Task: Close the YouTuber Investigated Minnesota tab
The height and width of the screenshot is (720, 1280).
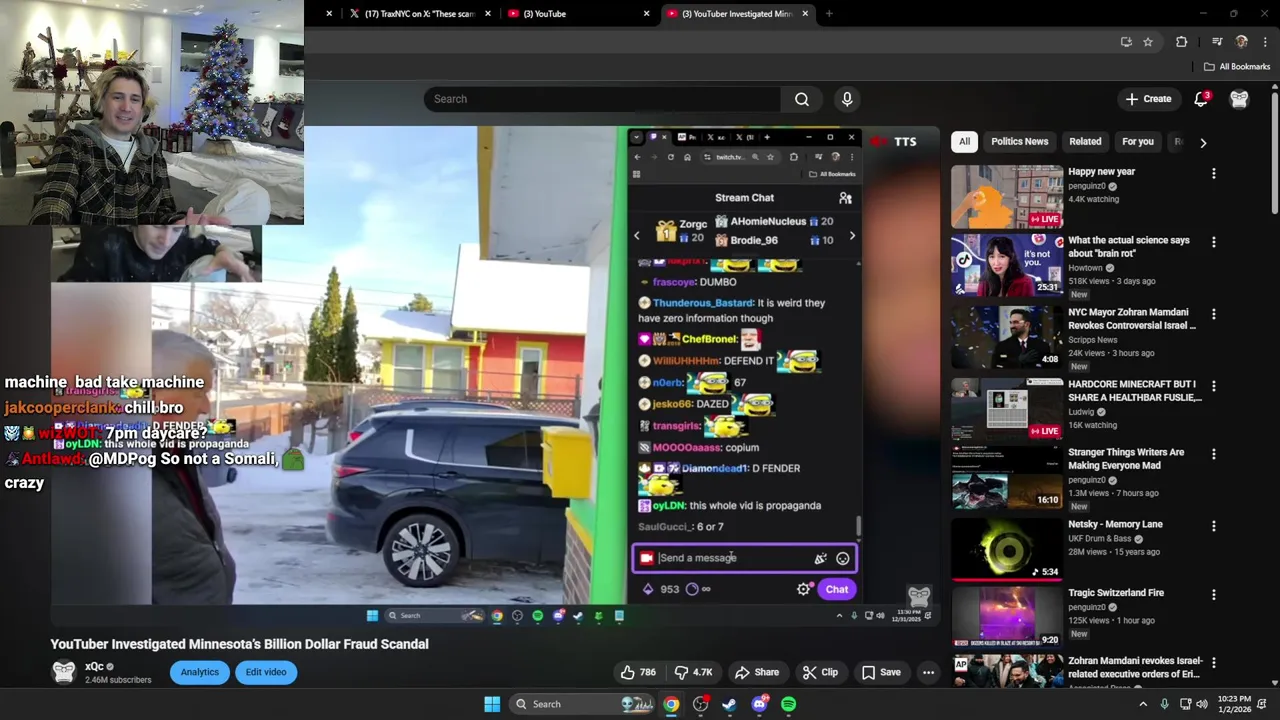Action: pos(805,14)
